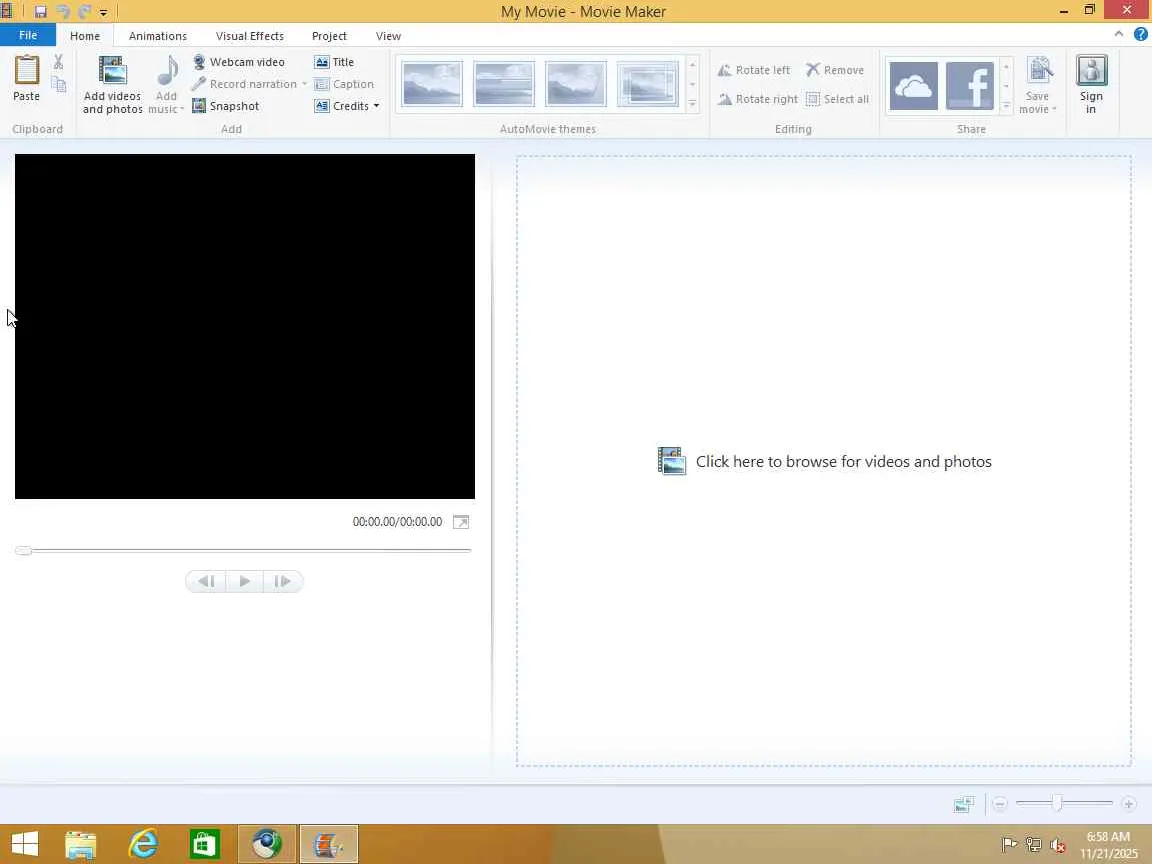Click Select all in Editing group
This screenshot has height=864, width=1152.
click(x=838, y=98)
